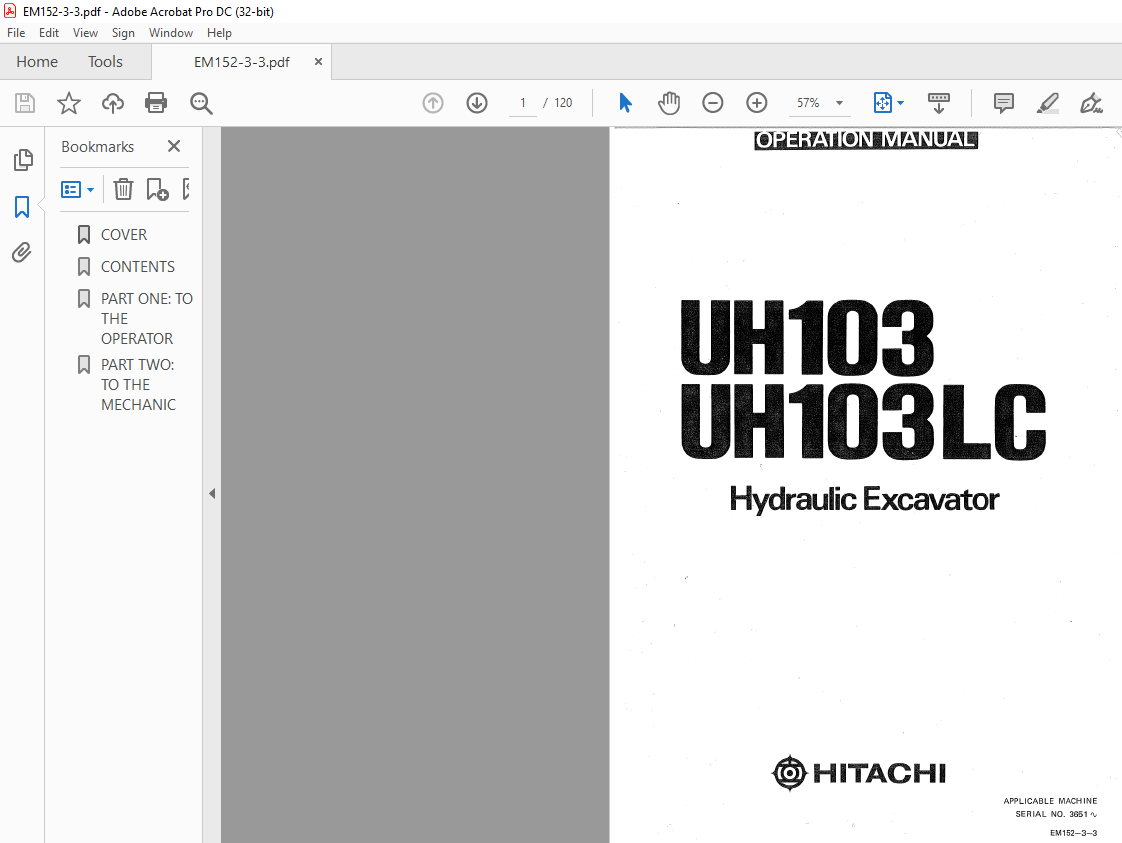This screenshot has height=843, width=1122.
Task: Delete selected bookmark with trash icon
Action: (123, 189)
